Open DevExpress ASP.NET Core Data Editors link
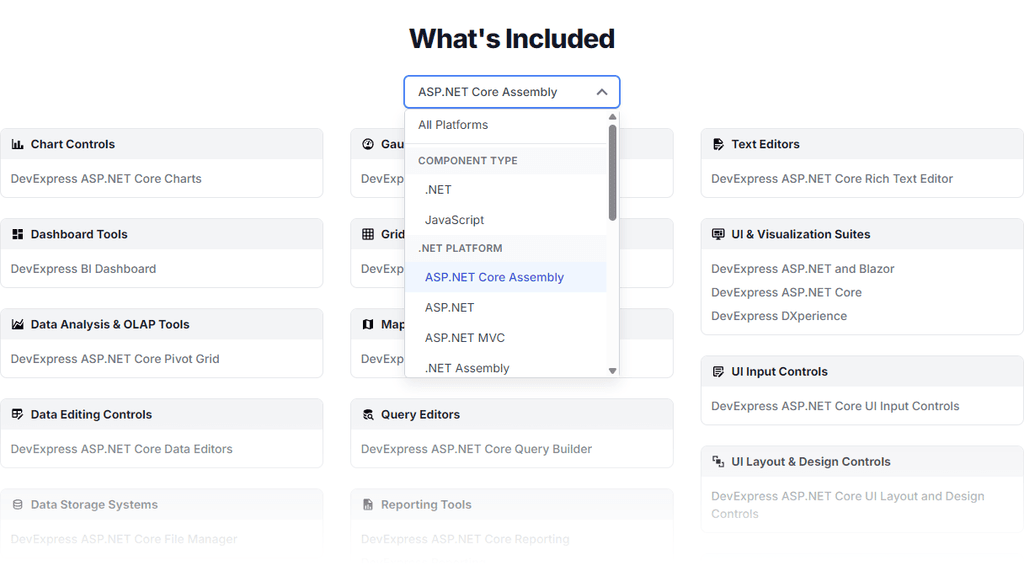The width and height of the screenshot is (1024, 566). coord(121,449)
